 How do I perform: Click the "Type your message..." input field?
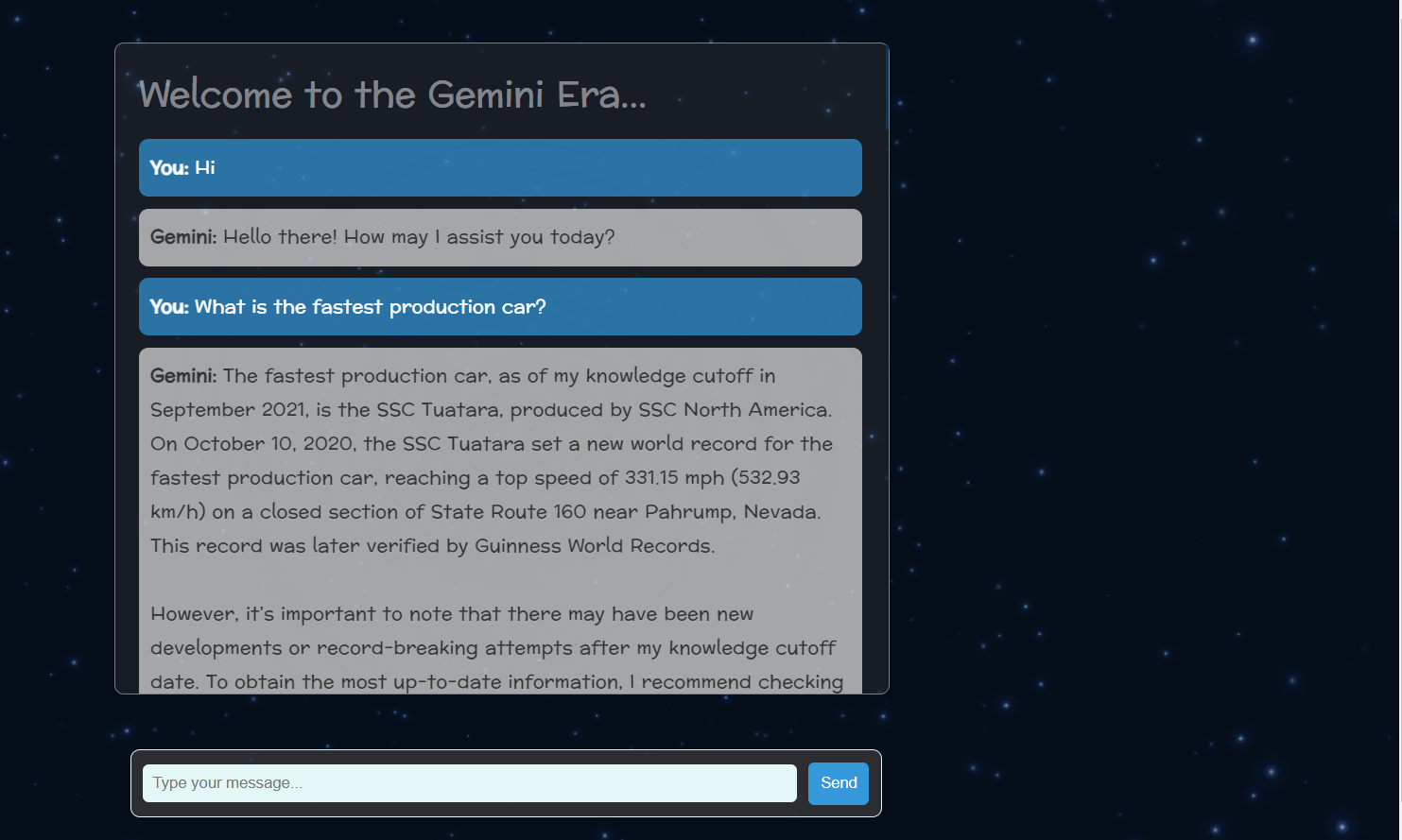pos(469,783)
